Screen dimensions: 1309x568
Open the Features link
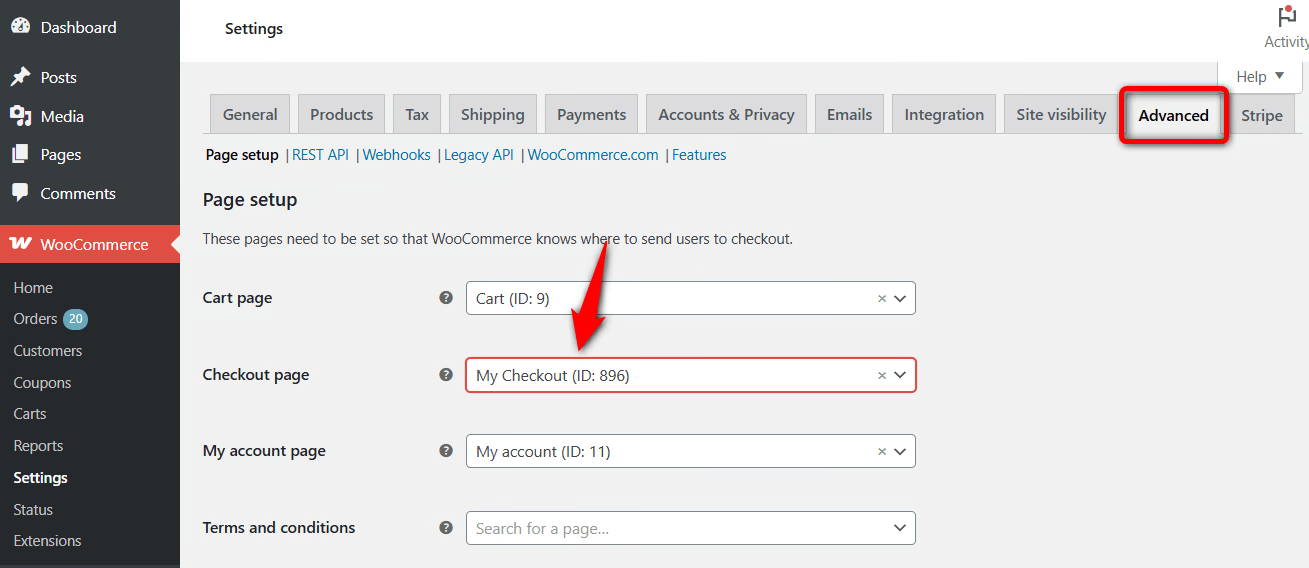[699, 155]
